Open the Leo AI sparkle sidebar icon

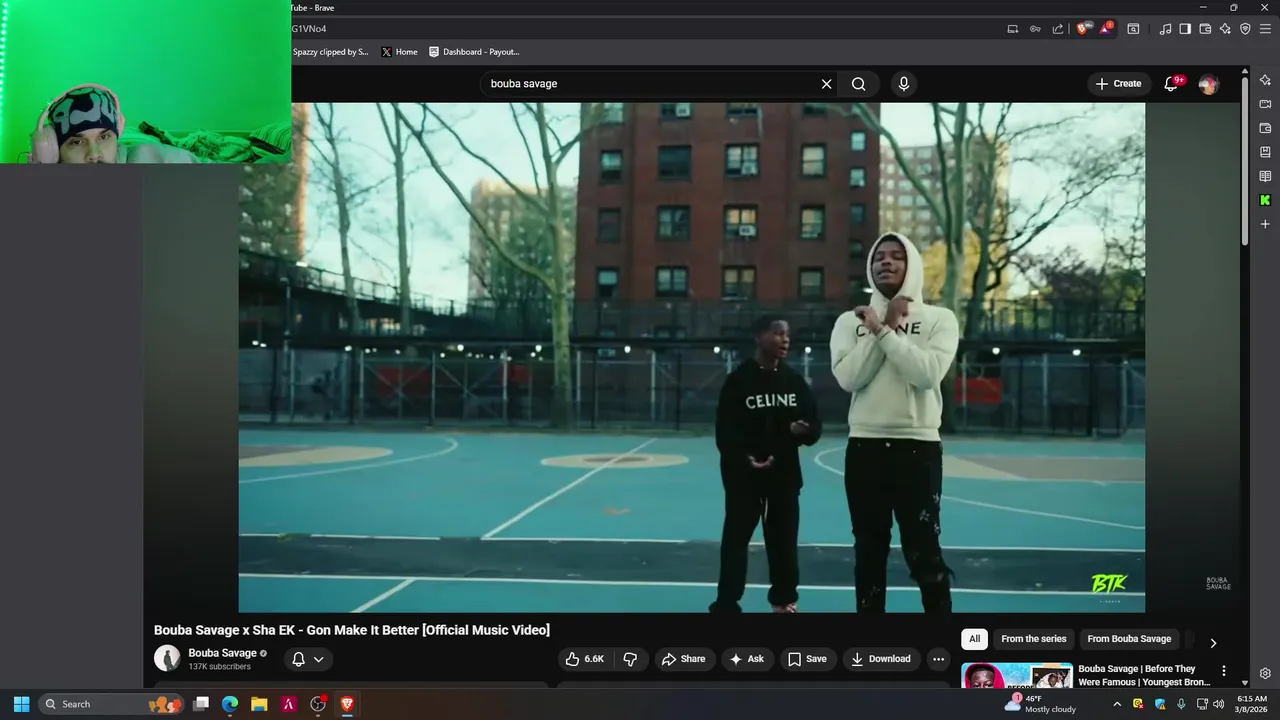pyautogui.click(x=1265, y=80)
